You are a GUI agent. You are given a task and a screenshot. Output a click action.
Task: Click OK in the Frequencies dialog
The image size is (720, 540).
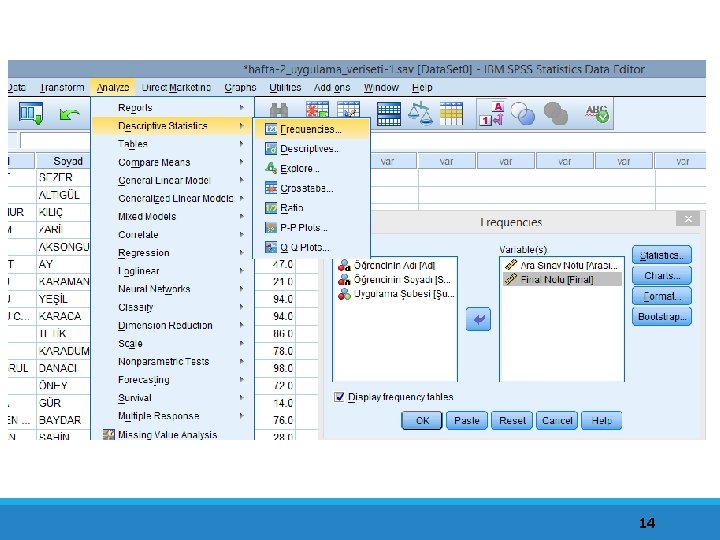coord(422,421)
